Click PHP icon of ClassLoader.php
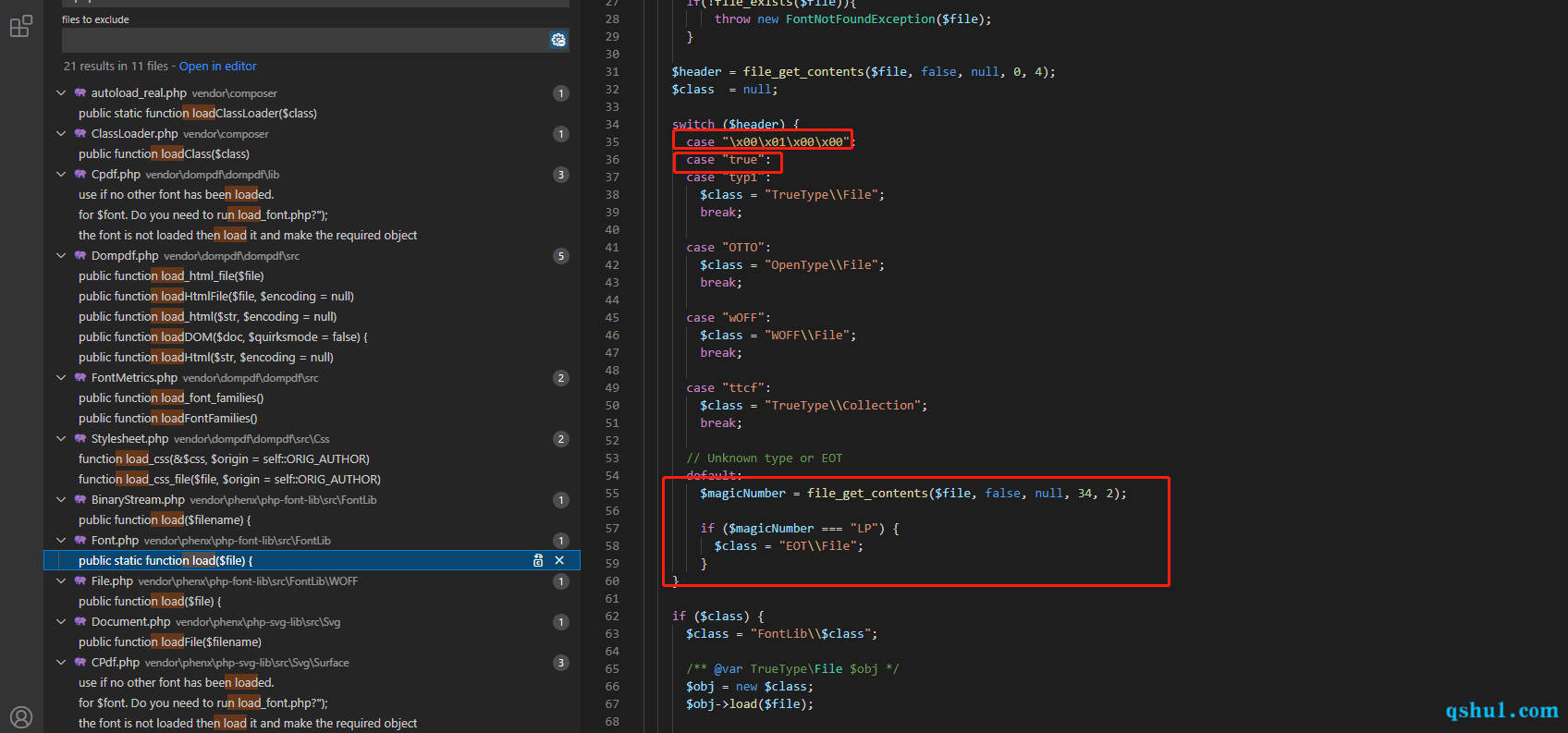Screen dimensions: 1568x733 pos(80,133)
